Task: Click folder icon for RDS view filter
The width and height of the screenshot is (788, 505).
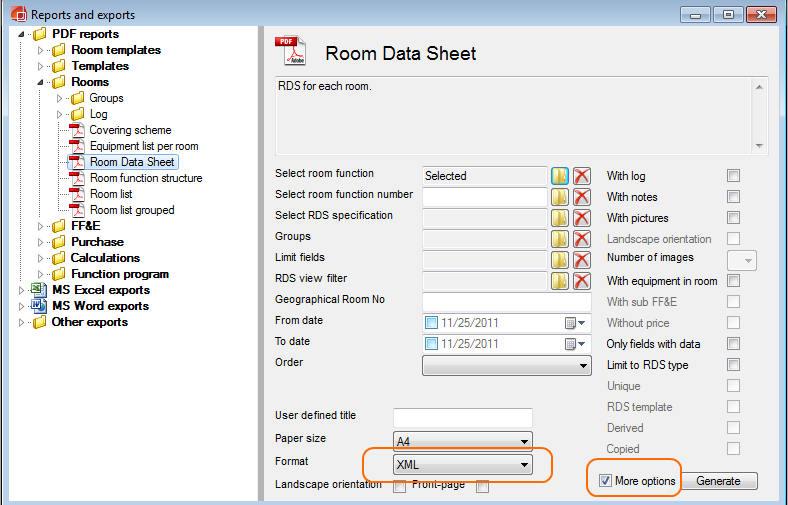Action: tap(560, 280)
